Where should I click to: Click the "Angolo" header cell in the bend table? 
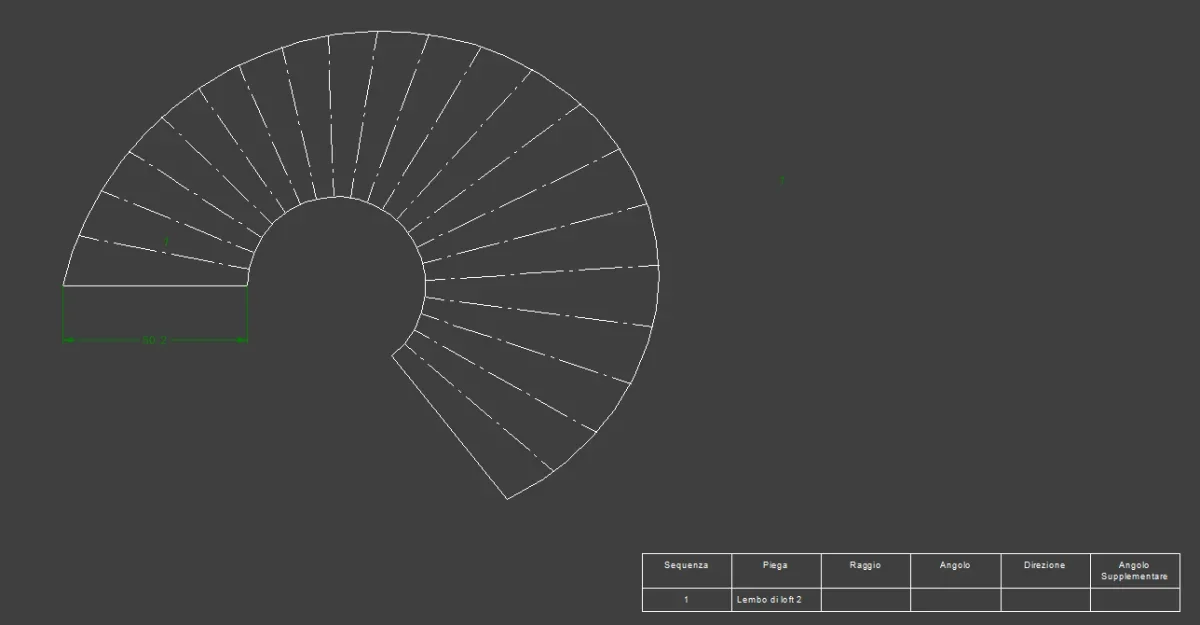pyautogui.click(x=955, y=571)
